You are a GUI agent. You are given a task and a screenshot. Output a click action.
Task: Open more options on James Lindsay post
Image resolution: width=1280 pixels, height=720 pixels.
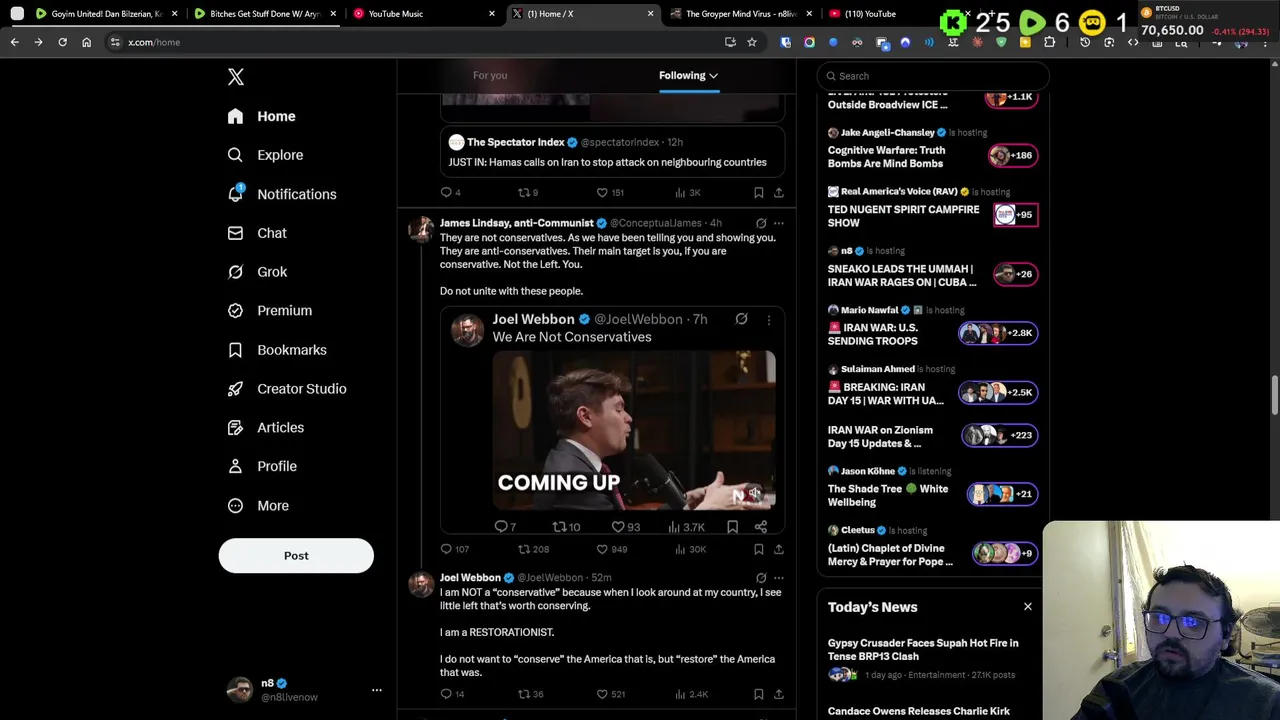click(778, 223)
